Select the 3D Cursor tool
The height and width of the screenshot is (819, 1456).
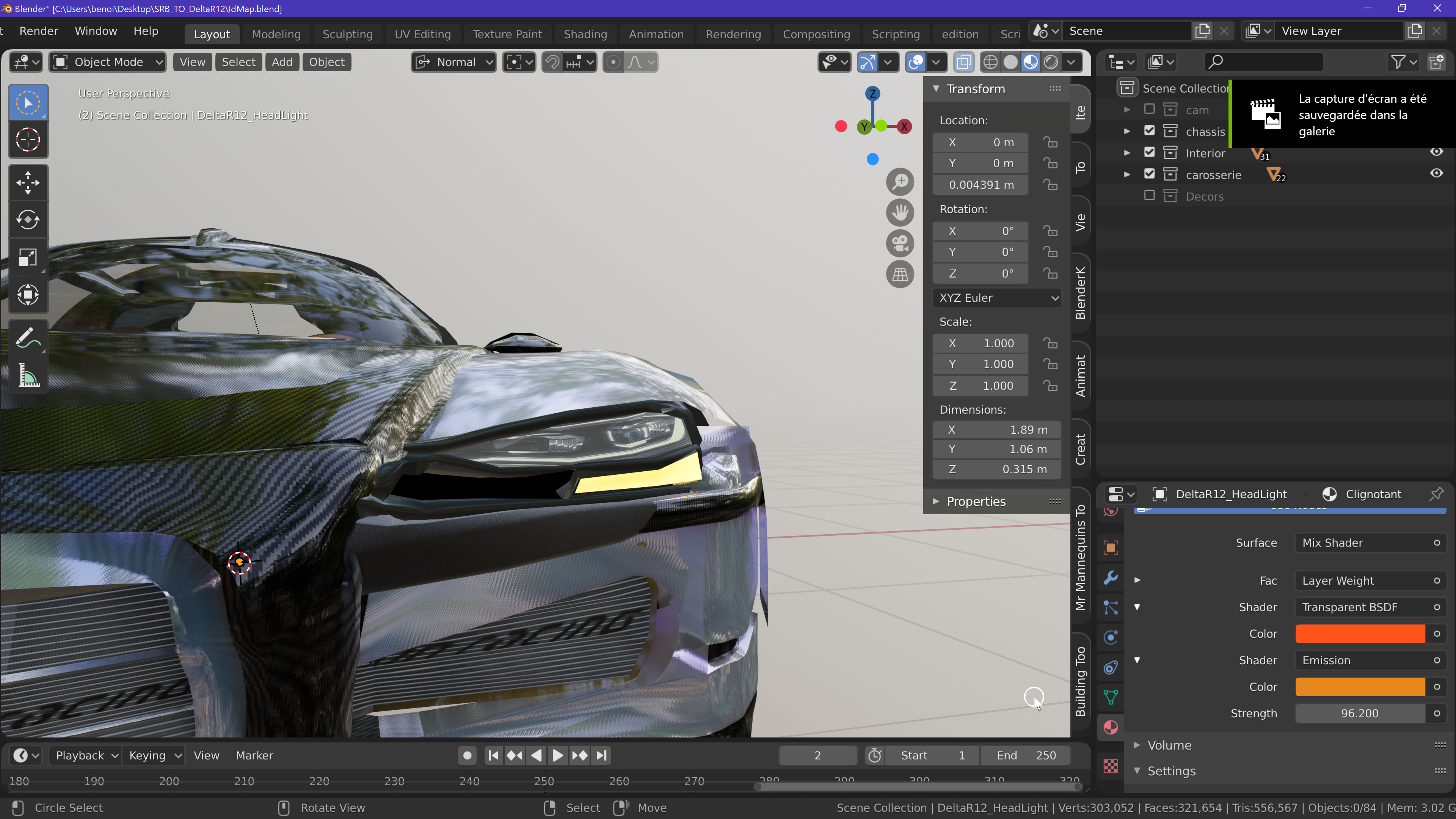28,140
